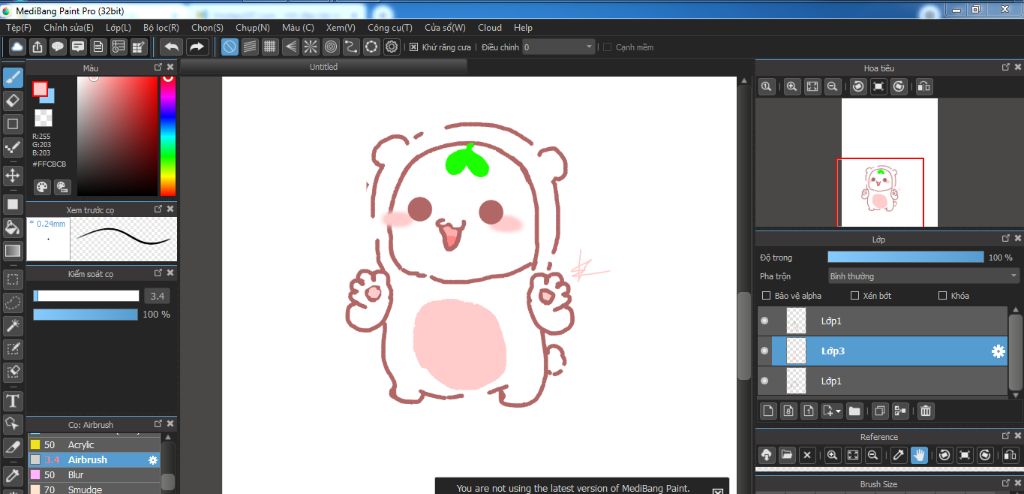Activate the eyedropper in the Reference panel
Image resolution: width=1024 pixels, height=494 pixels.
point(899,455)
